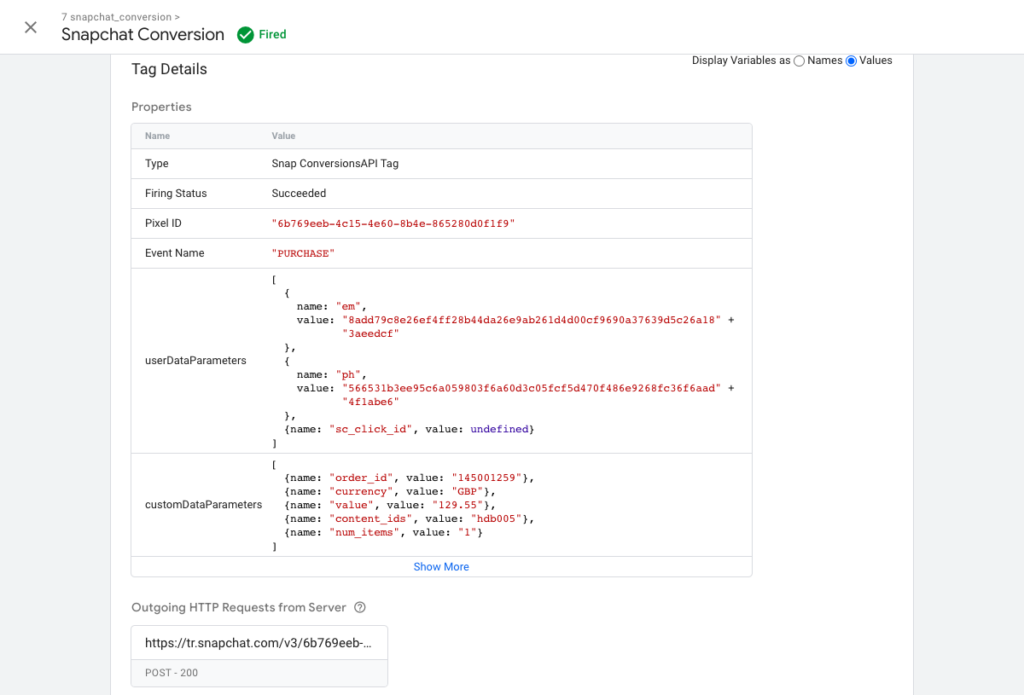Click the customDataParameters row label
The image size is (1024, 695).
point(204,504)
